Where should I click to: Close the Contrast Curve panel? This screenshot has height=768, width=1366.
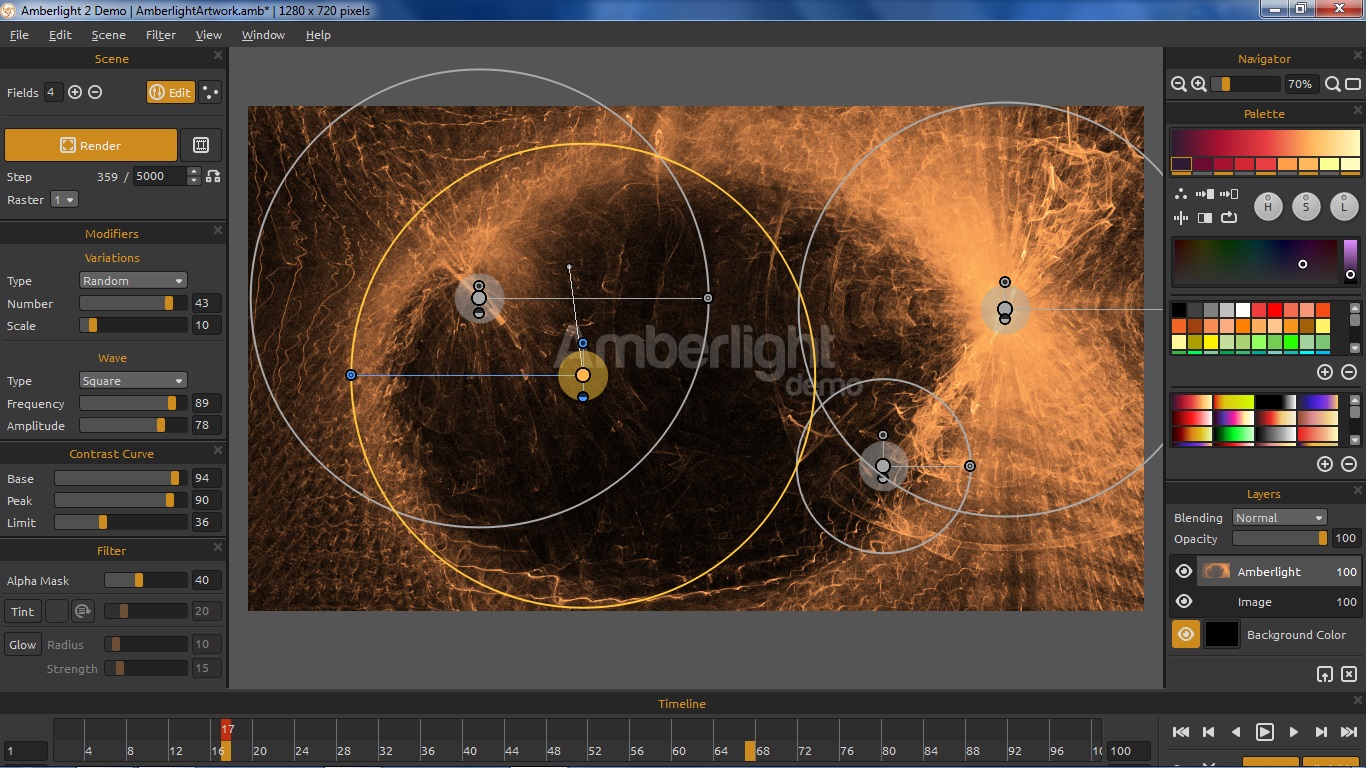tap(218, 451)
